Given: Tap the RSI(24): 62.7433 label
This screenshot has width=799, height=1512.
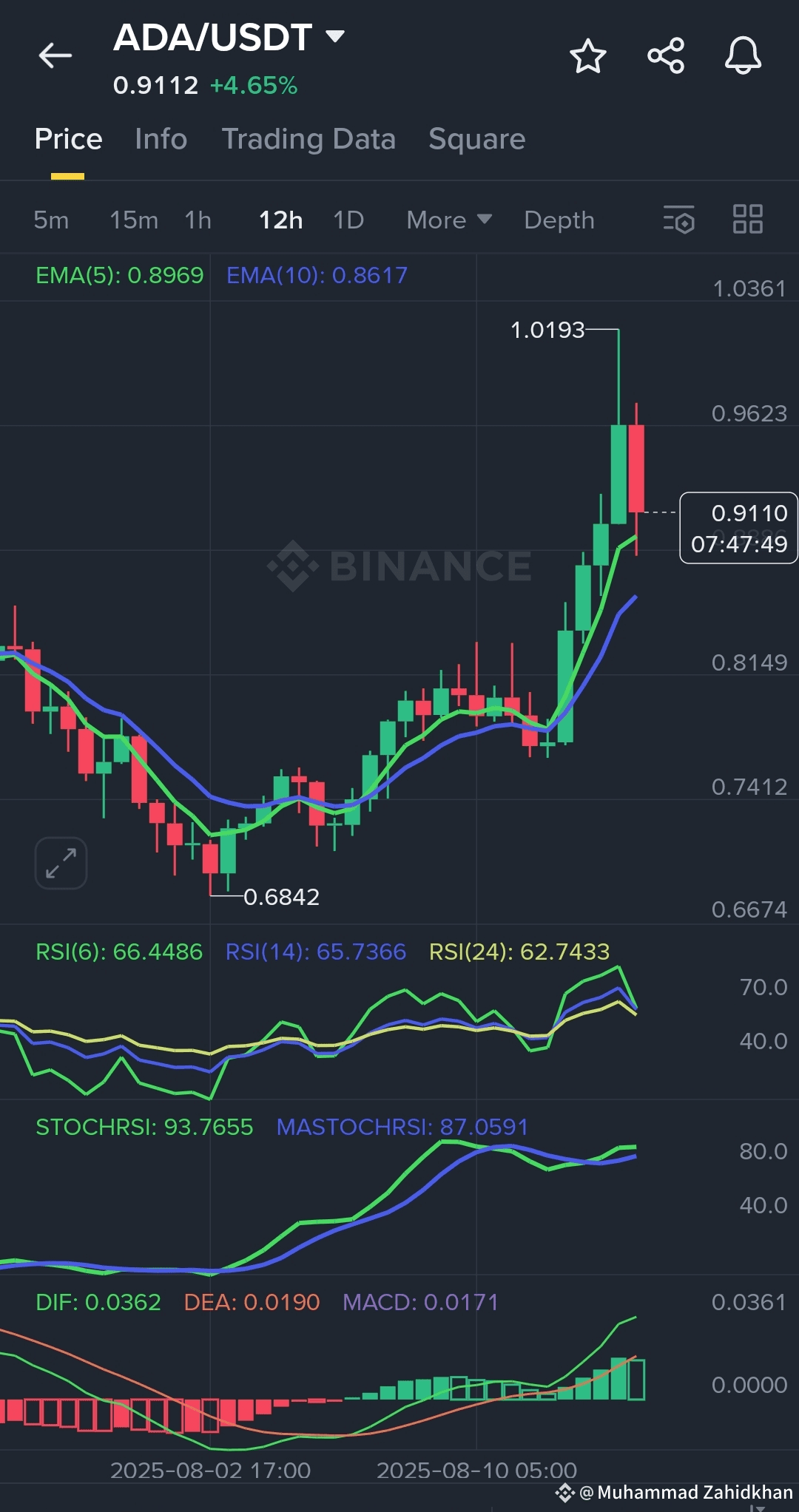Looking at the screenshot, I should 519,952.
